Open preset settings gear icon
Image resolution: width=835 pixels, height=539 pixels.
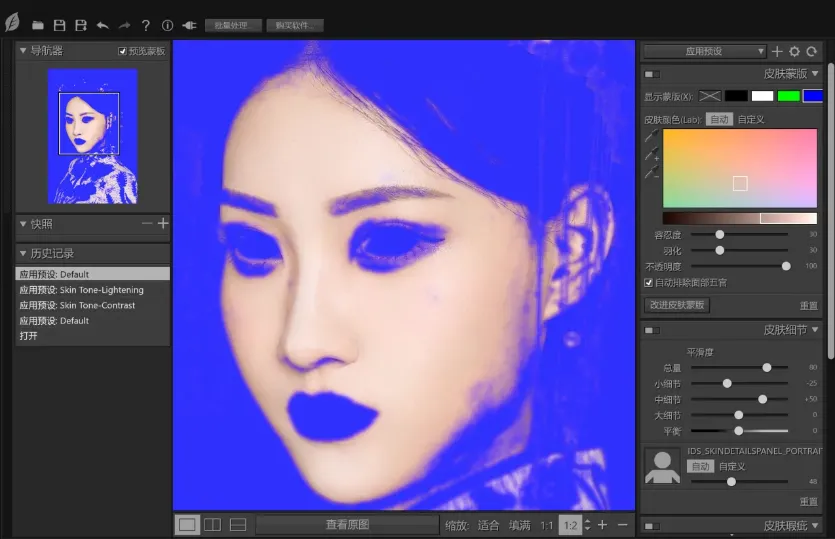(x=794, y=51)
